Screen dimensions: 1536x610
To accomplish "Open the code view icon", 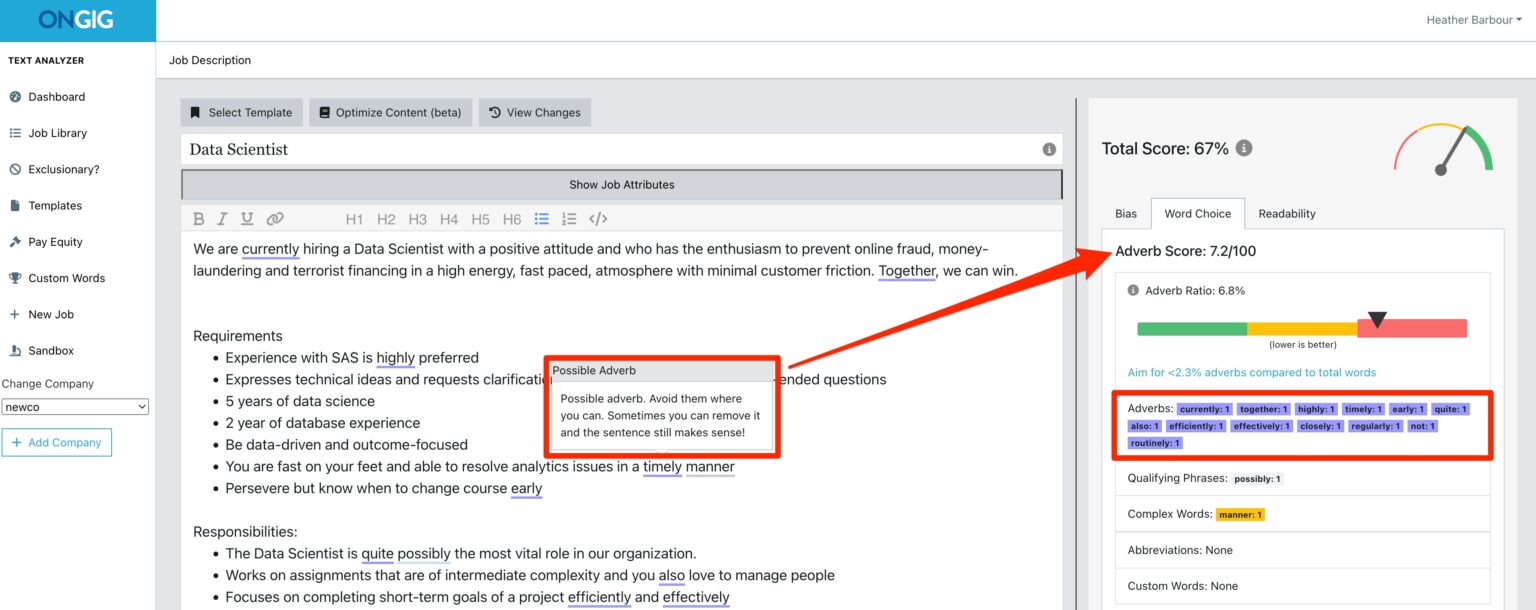I will coord(596,218).
